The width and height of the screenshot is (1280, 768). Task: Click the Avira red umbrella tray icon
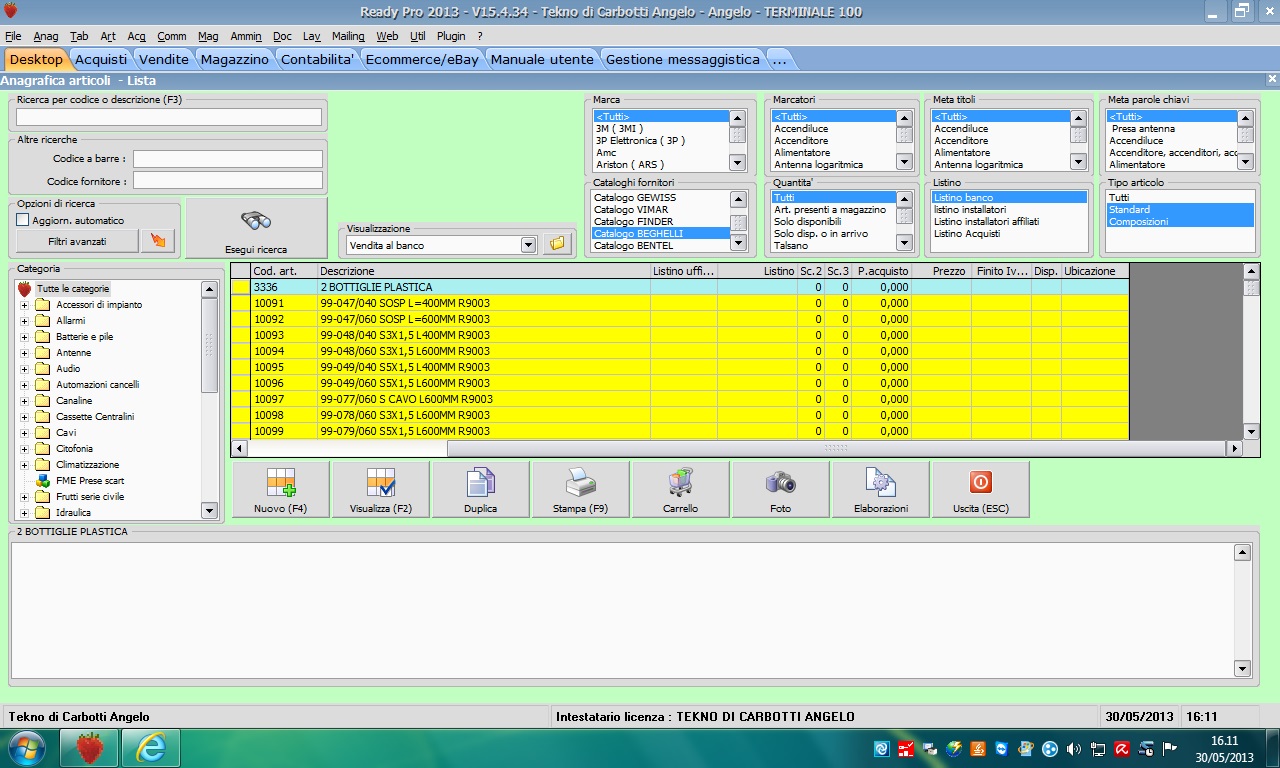[x=1122, y=748]
